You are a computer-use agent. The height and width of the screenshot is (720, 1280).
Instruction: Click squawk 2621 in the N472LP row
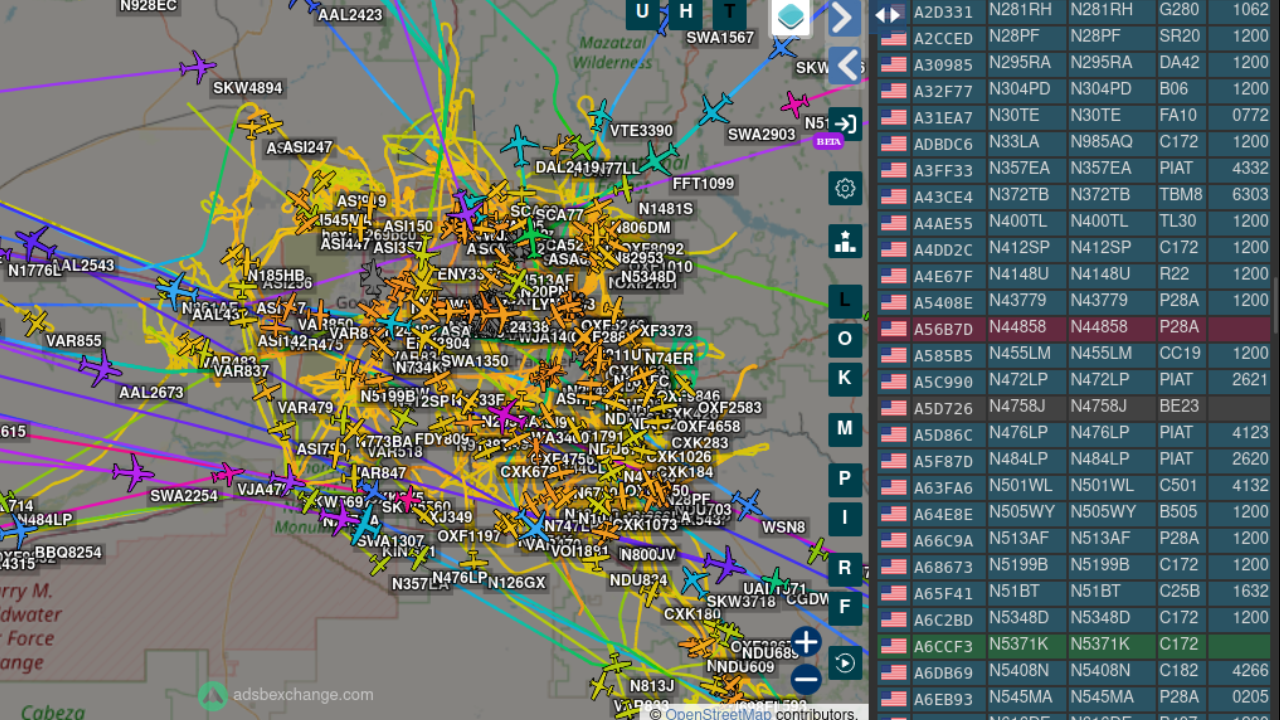1250,381
